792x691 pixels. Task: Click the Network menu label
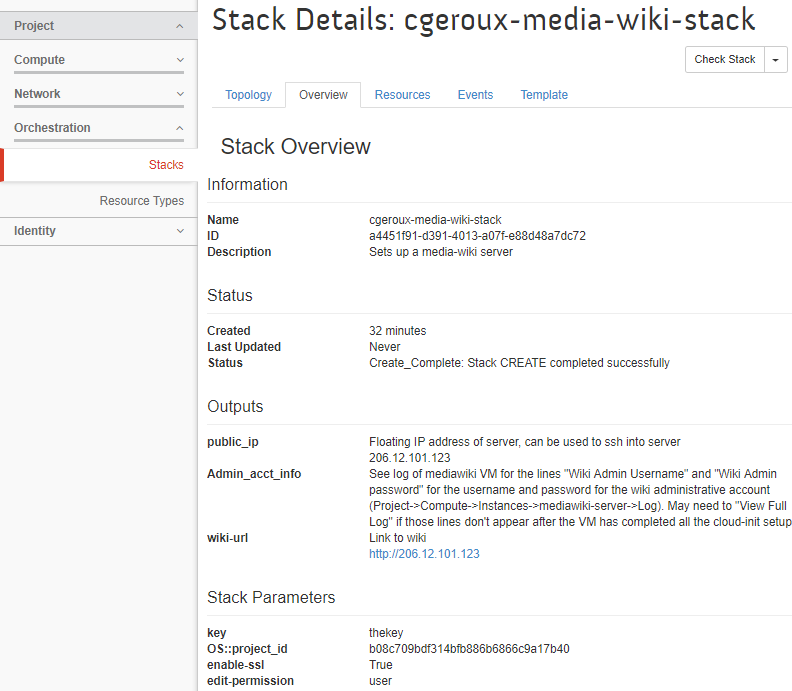pyautogui.click(x=37, y=94)
